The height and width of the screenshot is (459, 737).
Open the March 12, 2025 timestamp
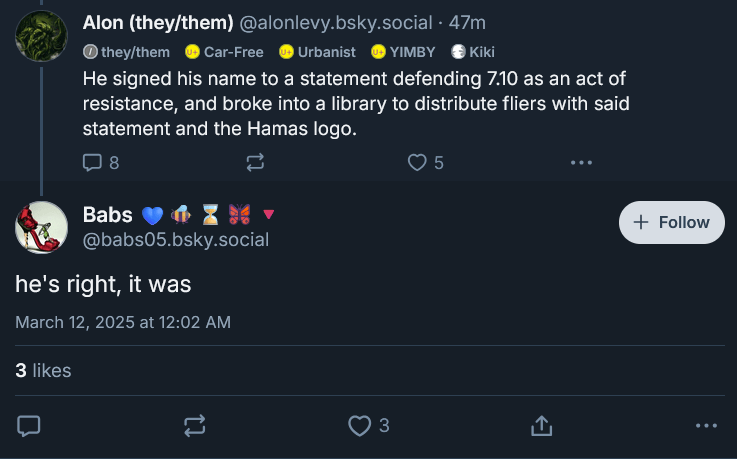click(123, 322)
